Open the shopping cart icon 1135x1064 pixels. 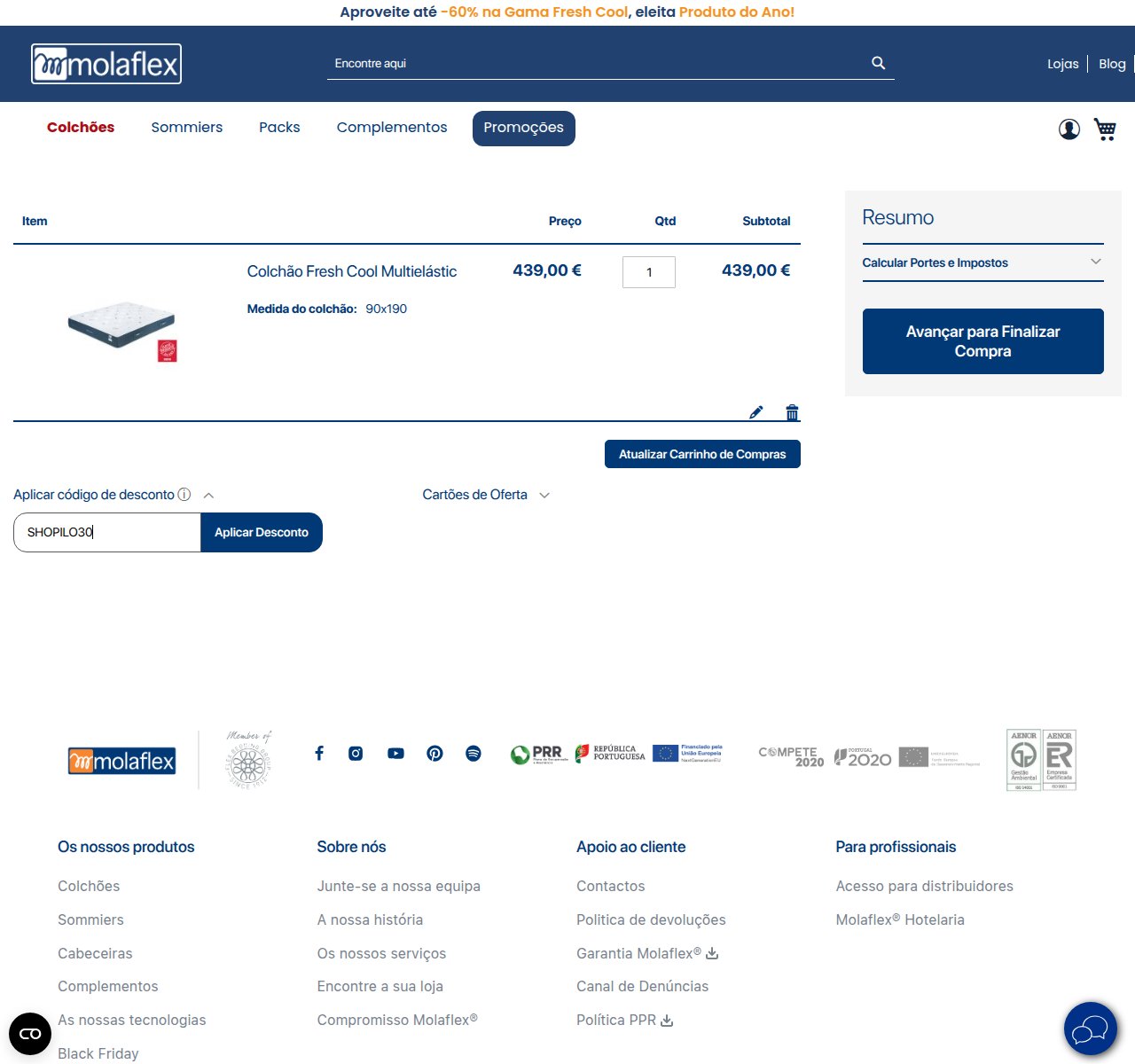click(1105, 129)
